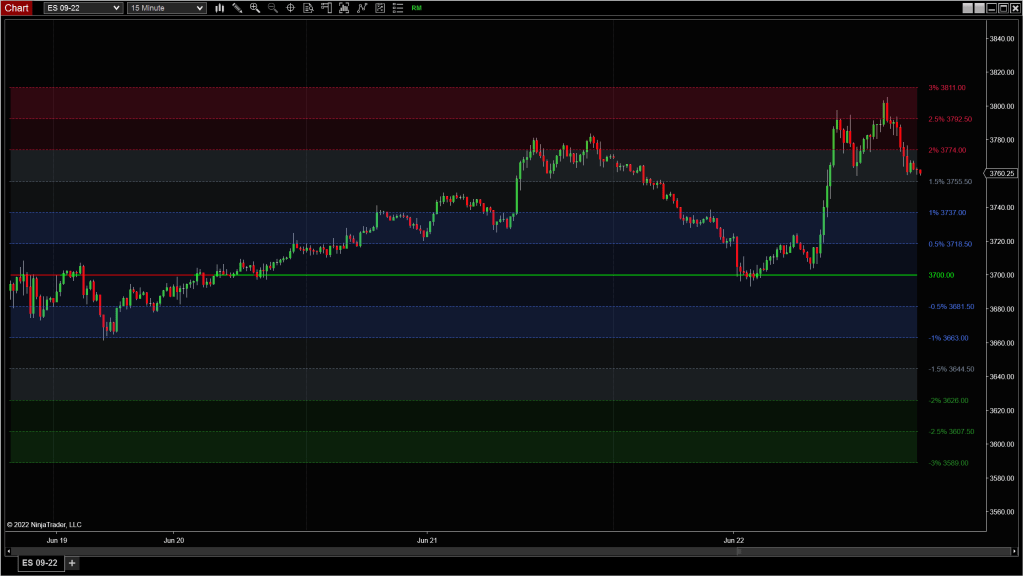Open the data box icon
1023x576 pixels.
(308, 8)
